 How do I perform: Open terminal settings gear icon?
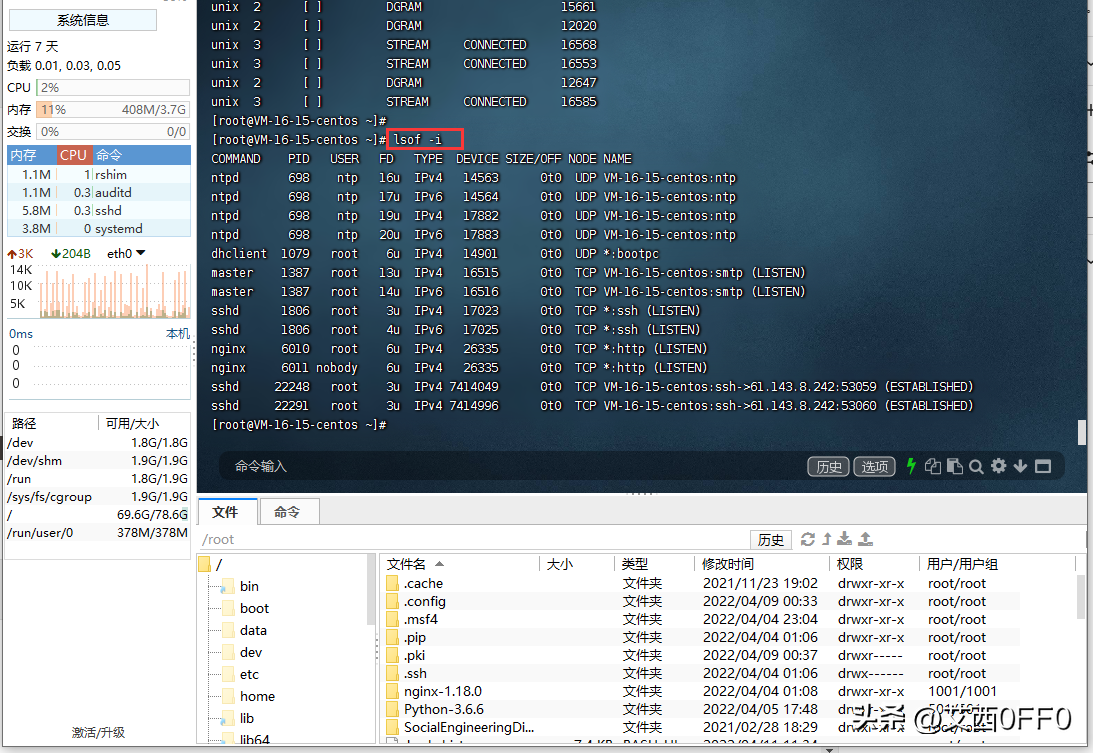[x=998, y=466]
